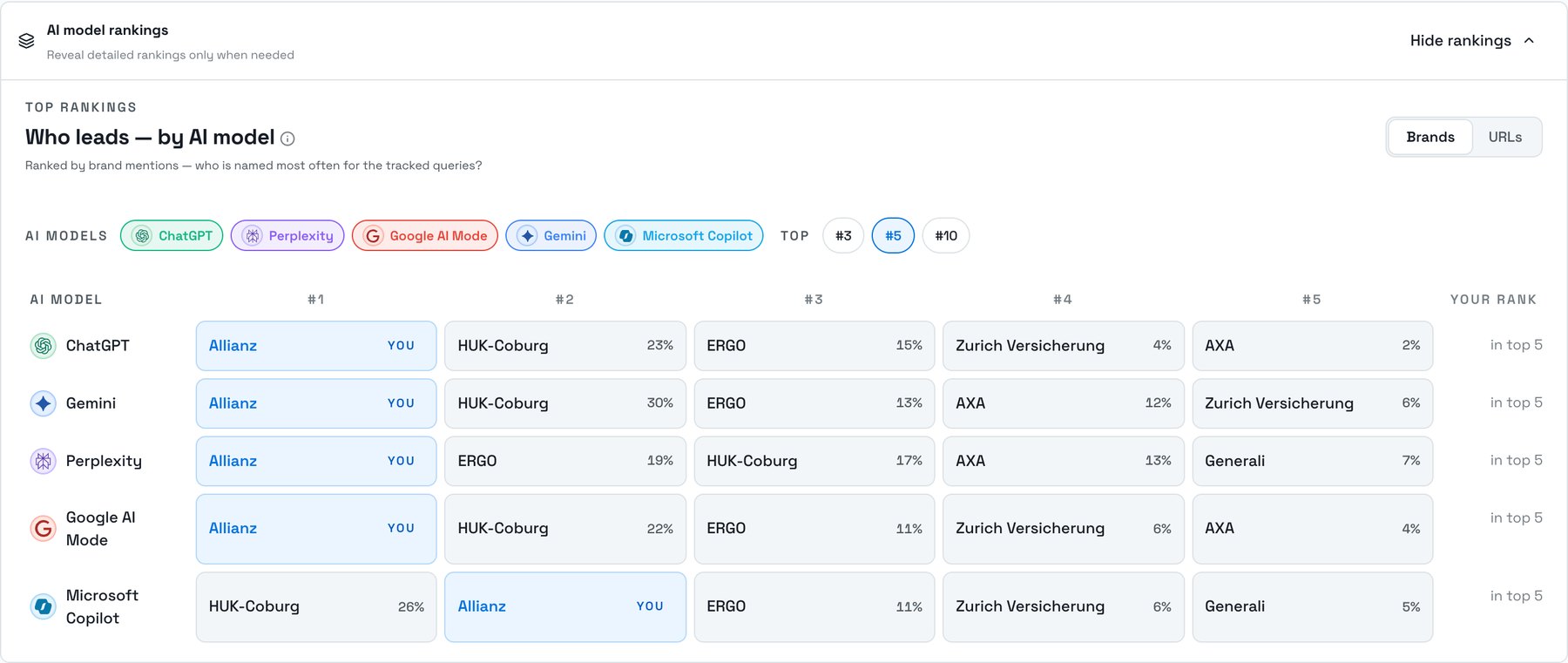1568x663 pixels.
Task: Click the AXA 12% cell
Action: (1064, 403)
